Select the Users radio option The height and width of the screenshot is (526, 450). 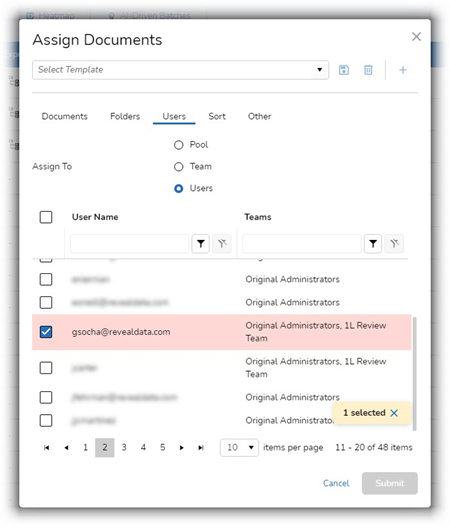click(179, 189)
